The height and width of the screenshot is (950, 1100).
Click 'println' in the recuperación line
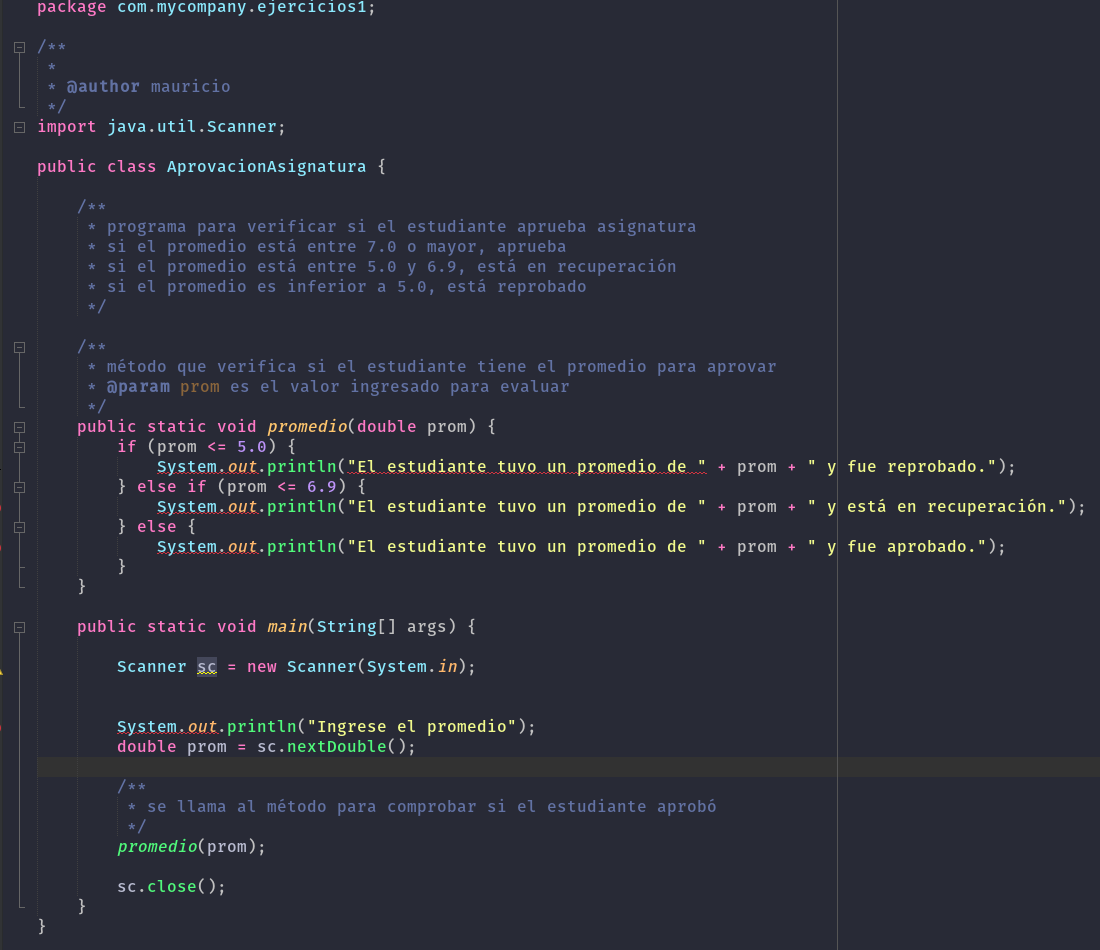tap(302, 507)
